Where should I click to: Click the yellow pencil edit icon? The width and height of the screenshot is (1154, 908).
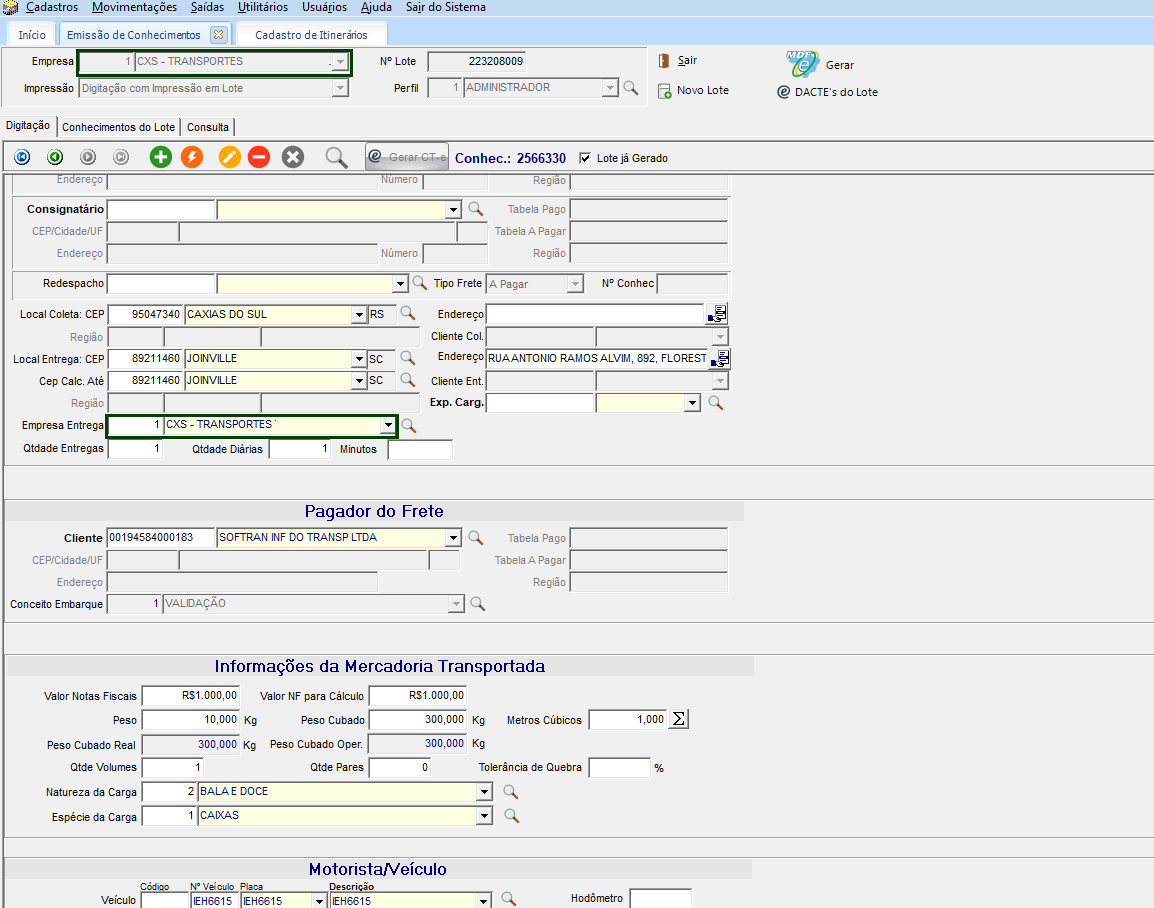click(230, 157)
